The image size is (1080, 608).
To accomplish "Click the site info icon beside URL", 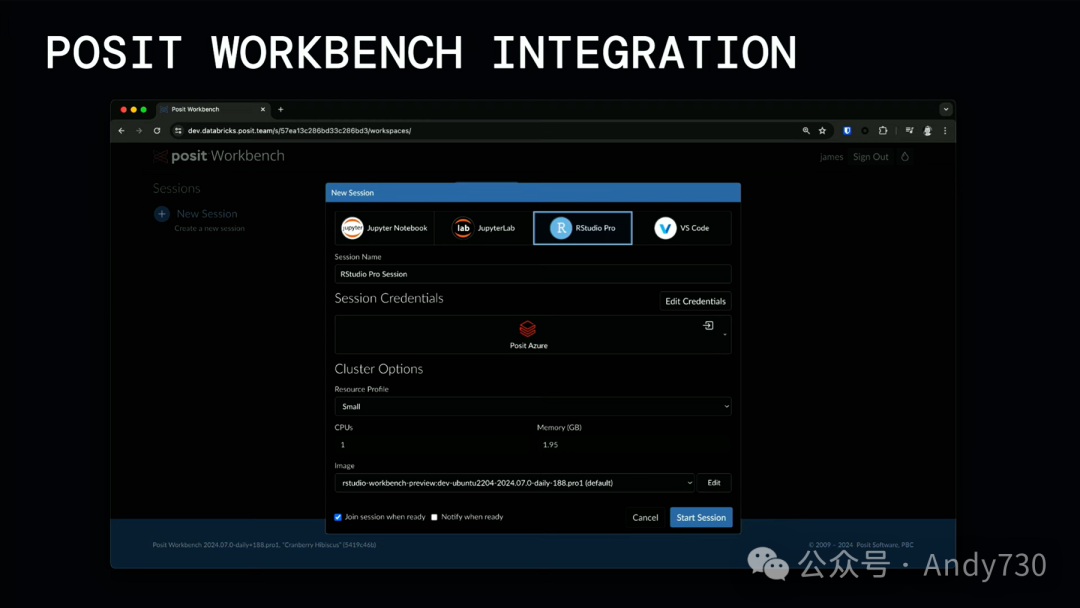I will click(178, 131).
